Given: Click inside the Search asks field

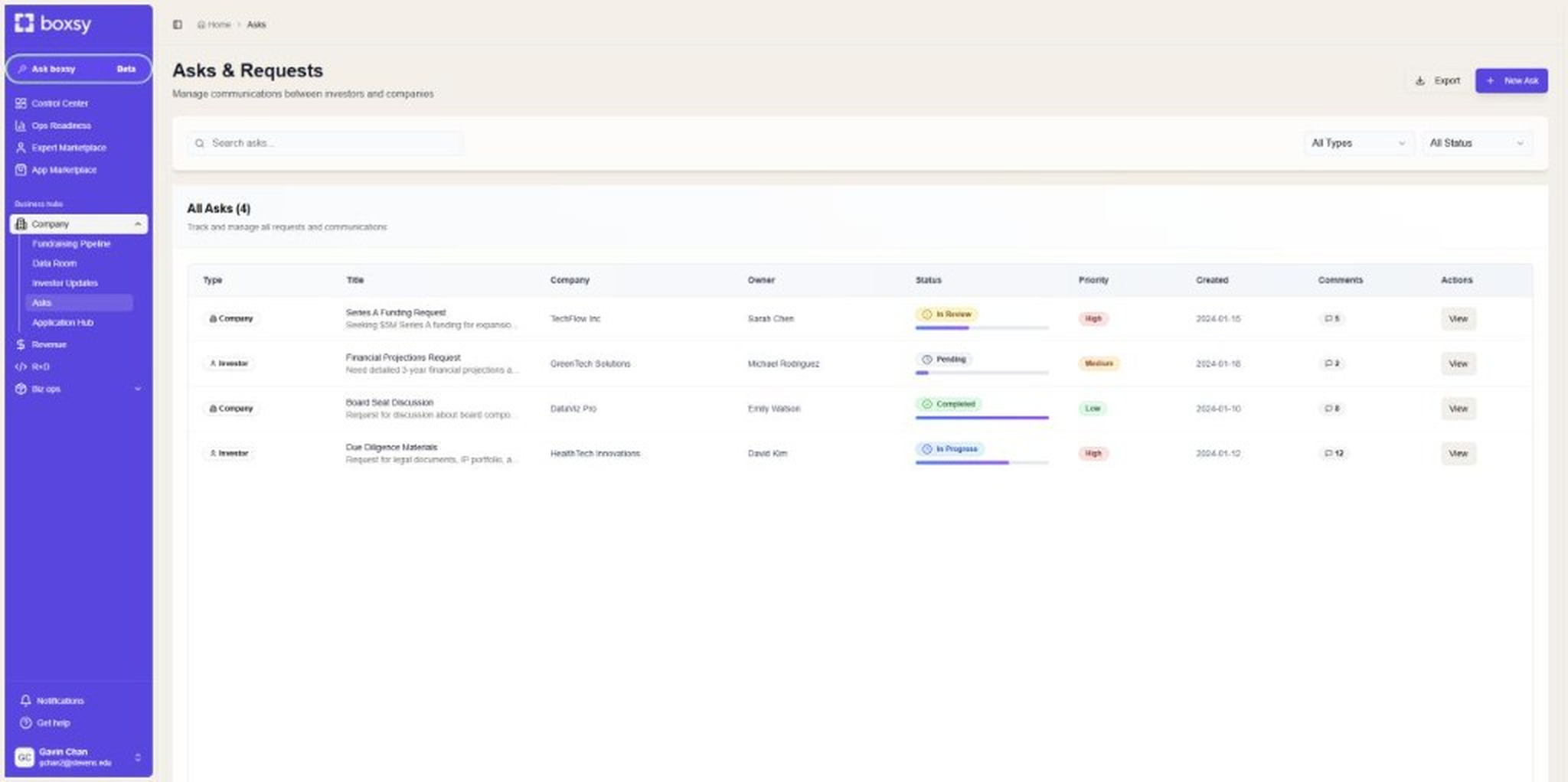Looking at the screenshot, I should tap(325, 143).
